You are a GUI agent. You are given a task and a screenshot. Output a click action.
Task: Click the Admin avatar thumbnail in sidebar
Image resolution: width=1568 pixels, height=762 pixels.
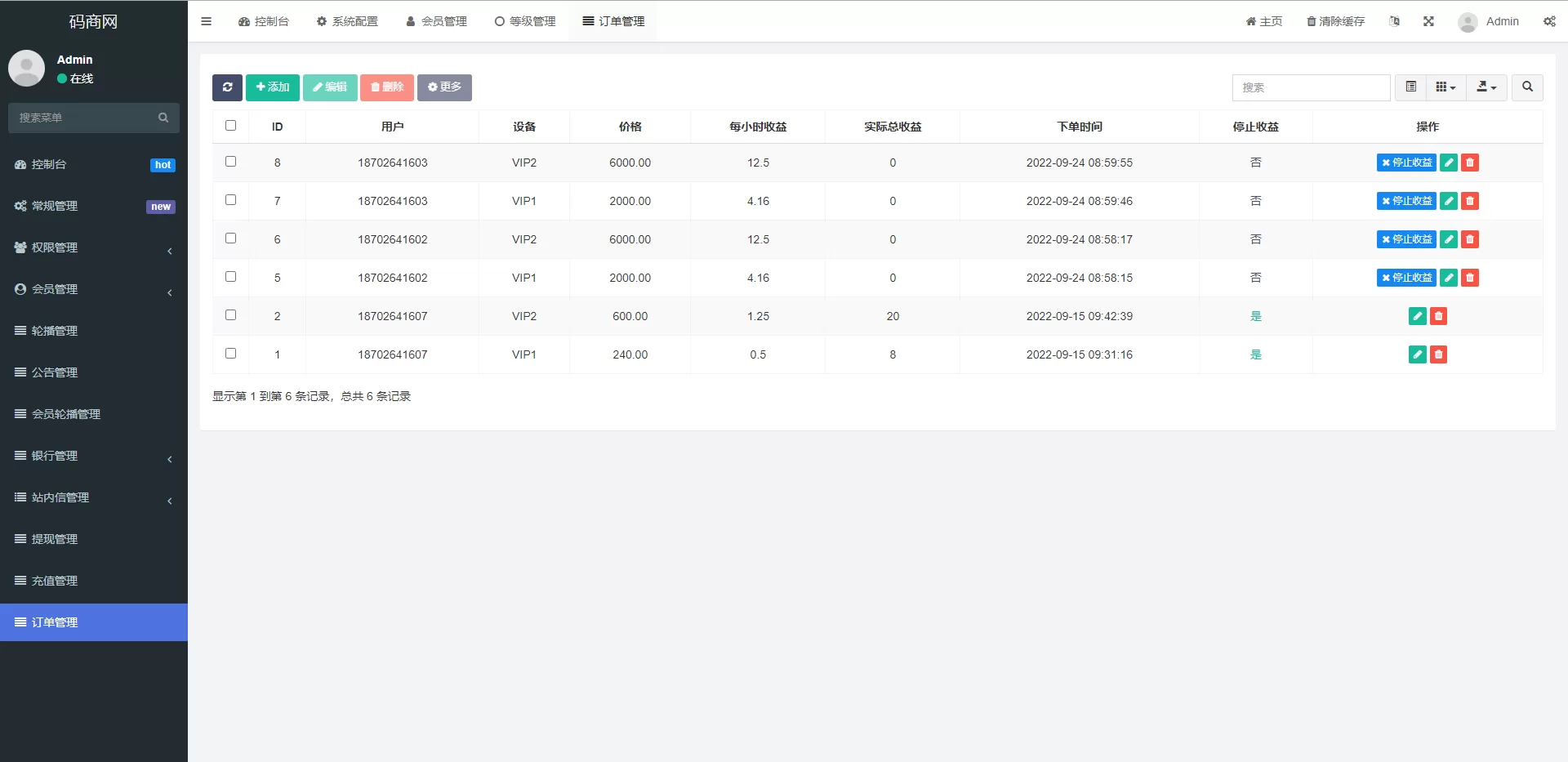click(x=26, y=68)
